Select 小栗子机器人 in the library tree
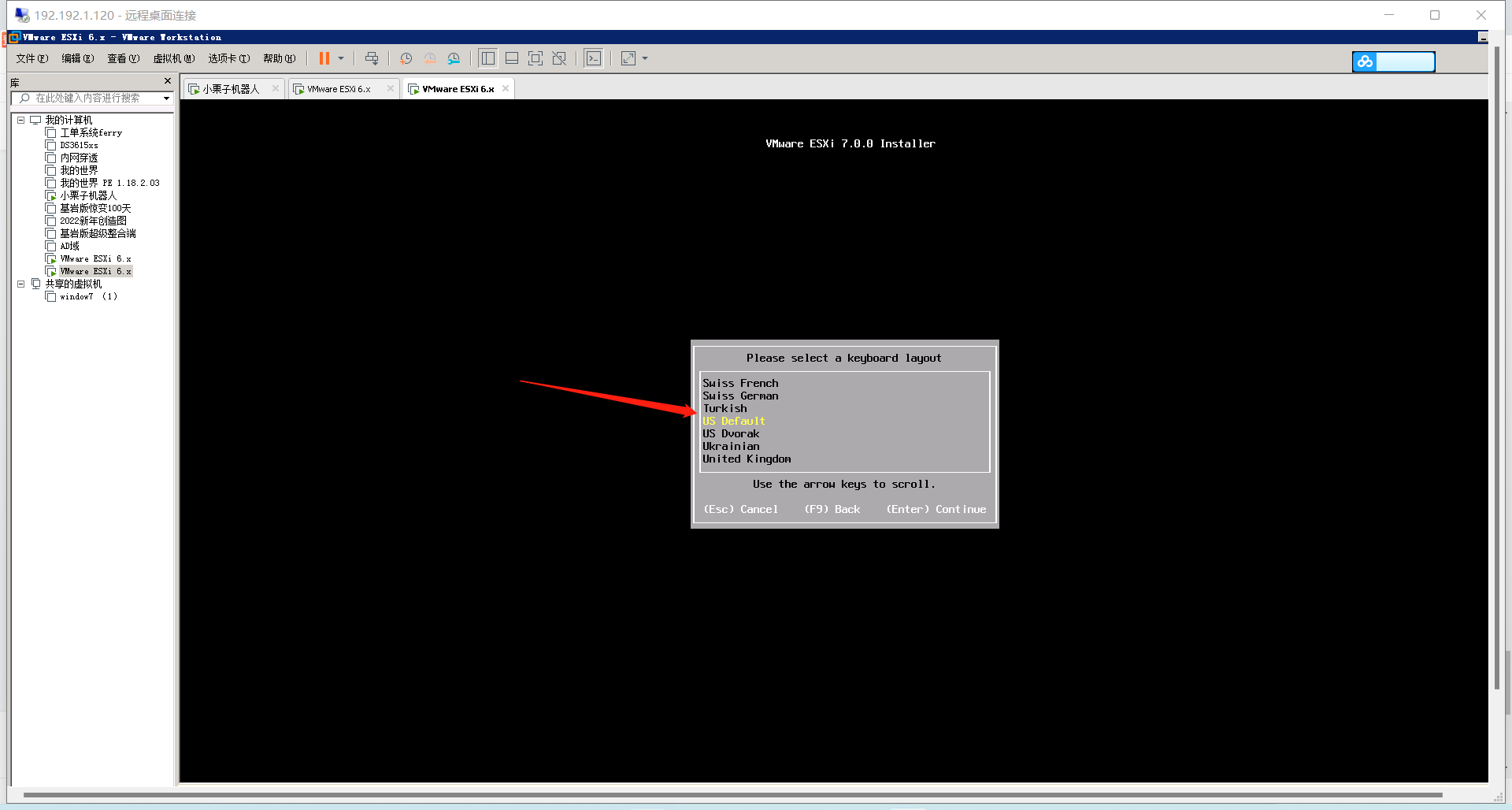This screenshot has height=810, width=1512. pos(87,196)
